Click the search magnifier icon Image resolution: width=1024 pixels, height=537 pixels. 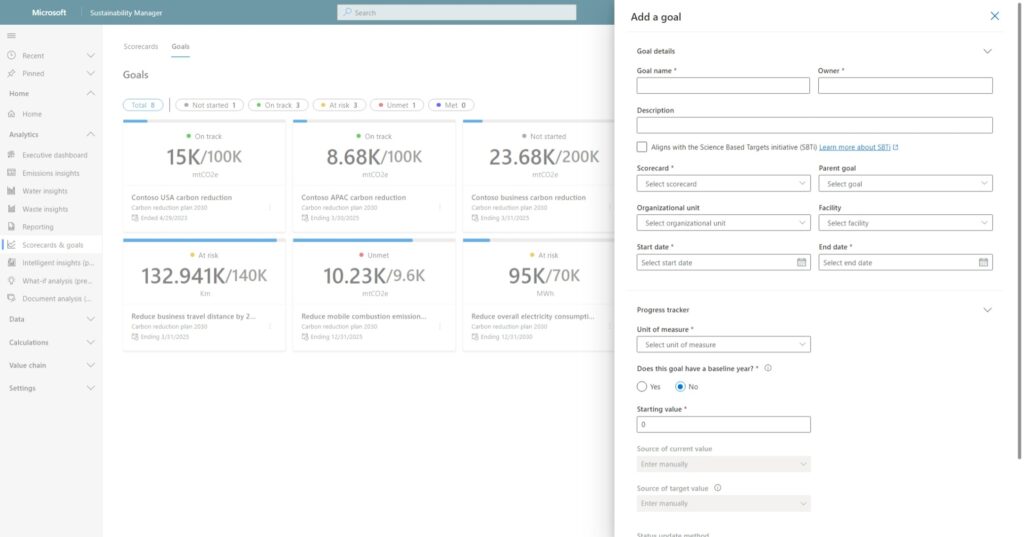tap(347, 12)
